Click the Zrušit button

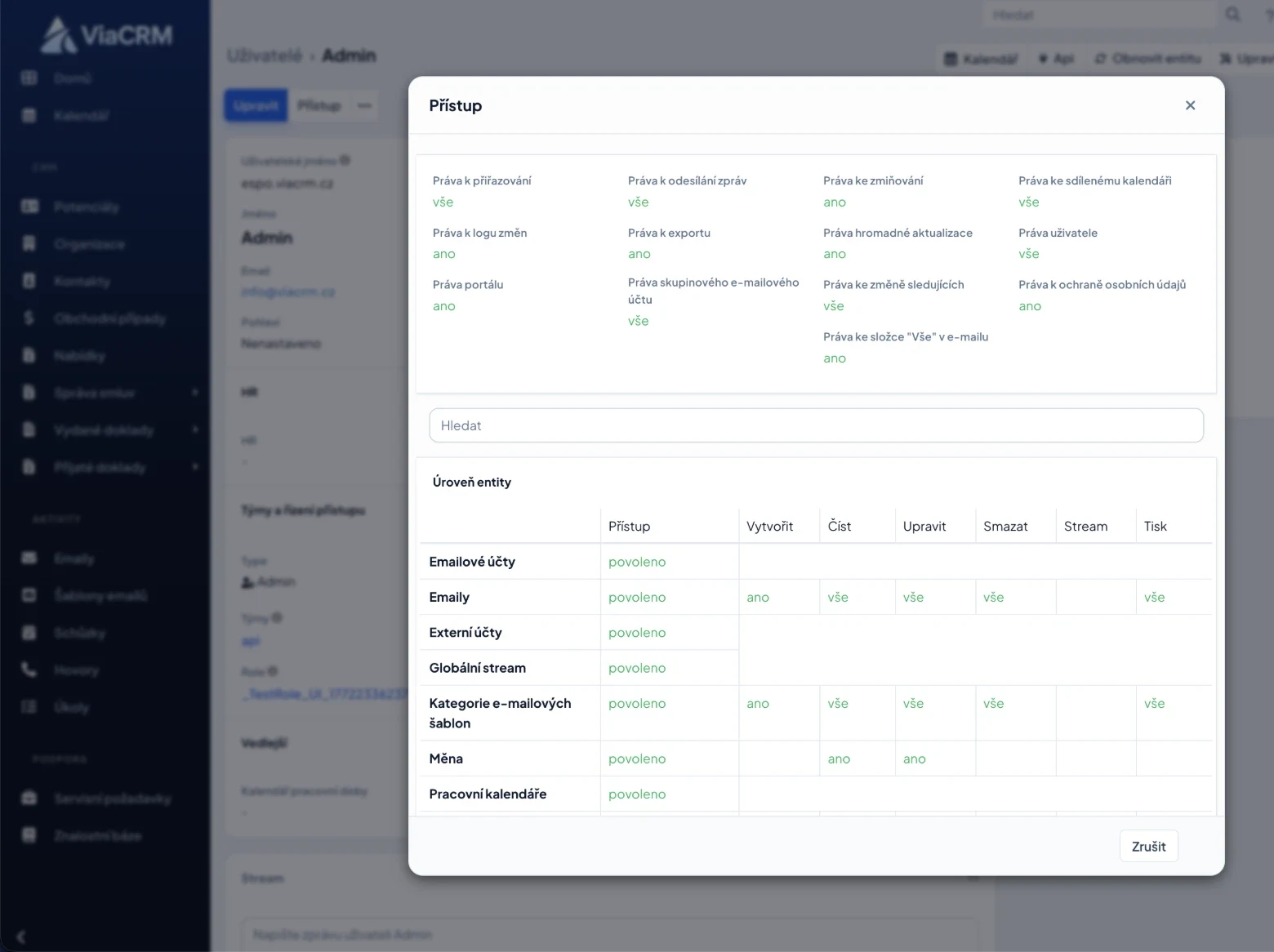point(1148,847)
